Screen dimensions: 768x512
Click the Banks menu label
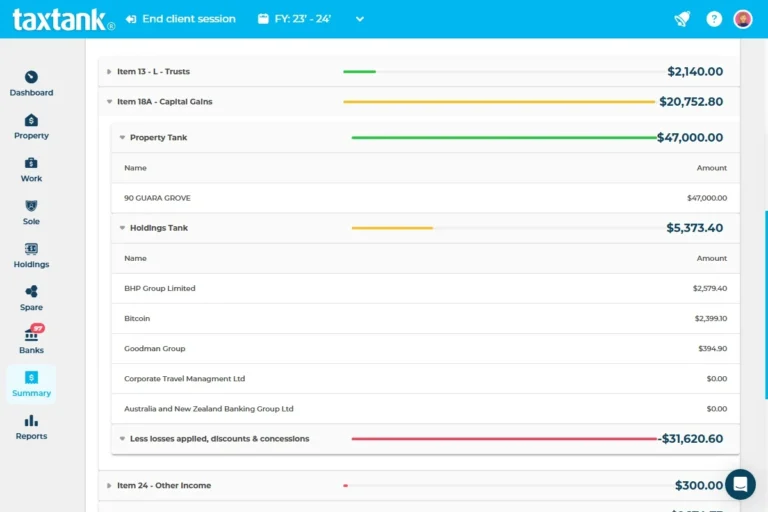coord(31,350)
